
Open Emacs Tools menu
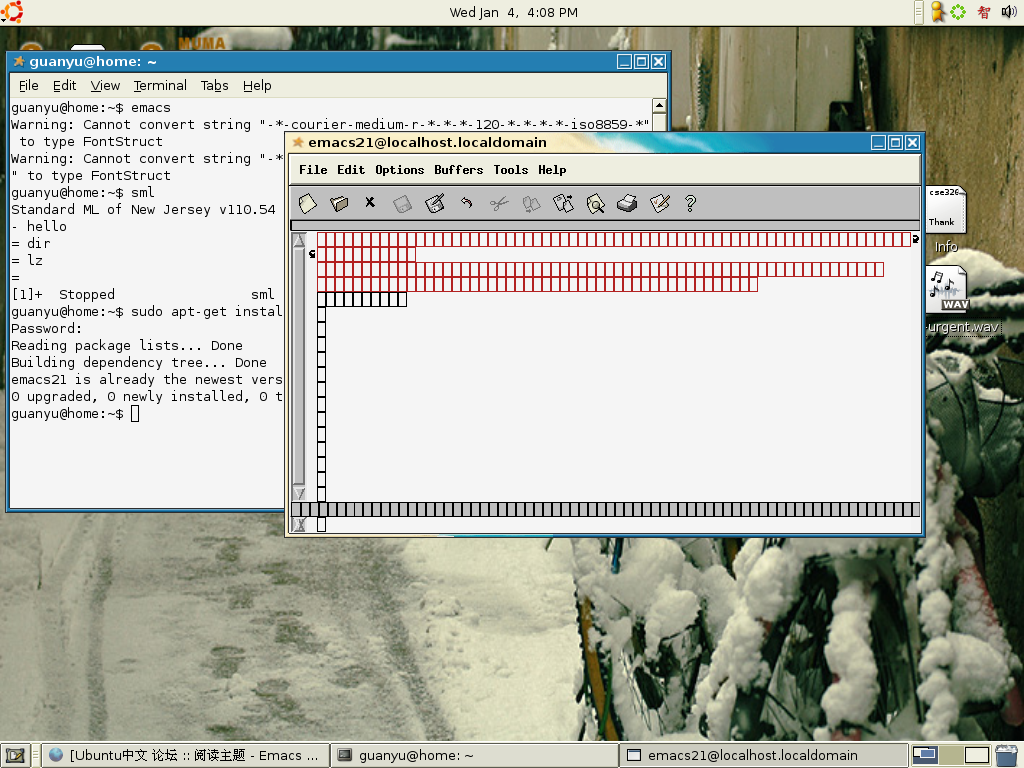tap(511, 170)
